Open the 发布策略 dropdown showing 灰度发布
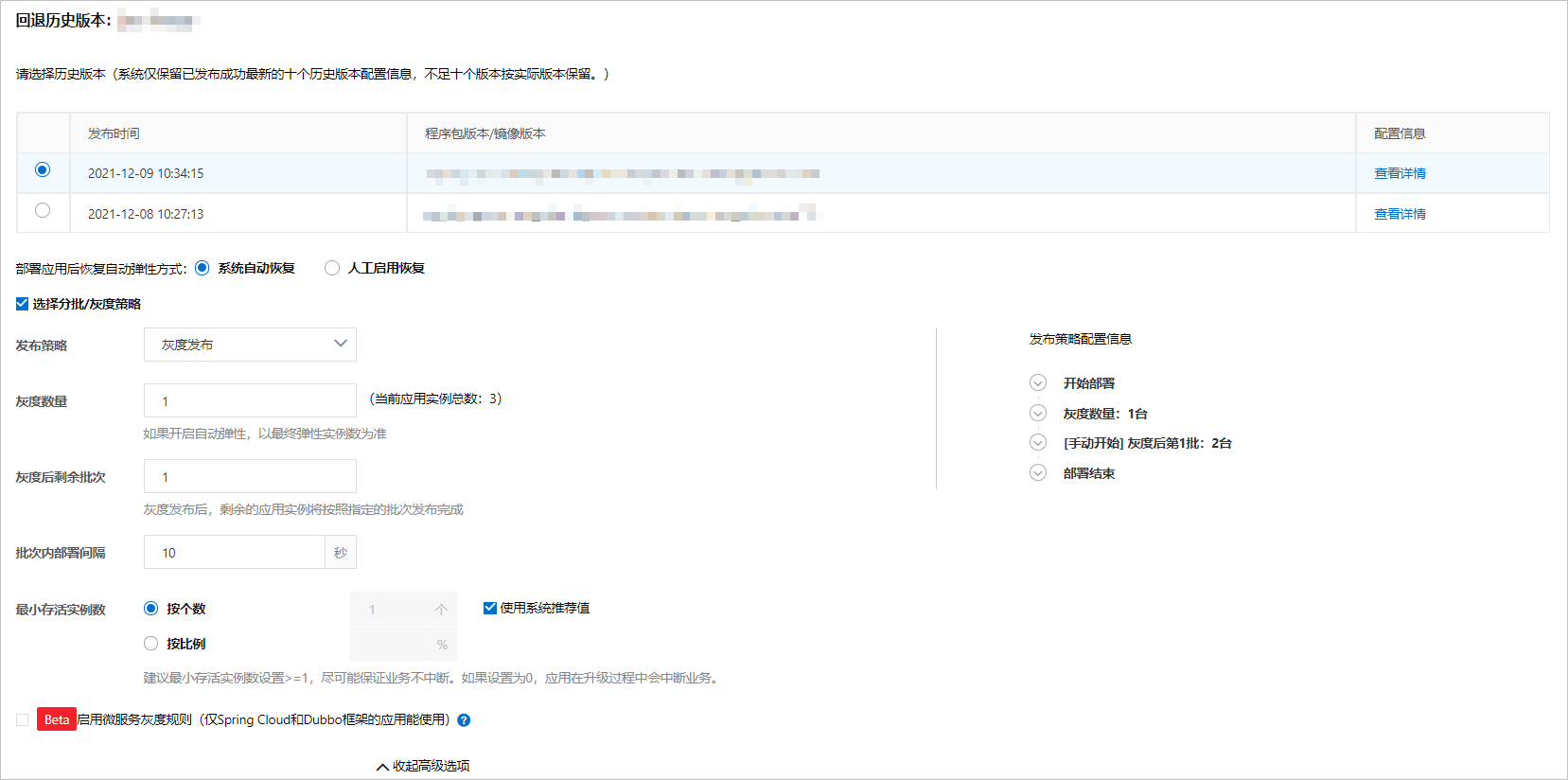The image size is (1568, 780). point(250,345)
